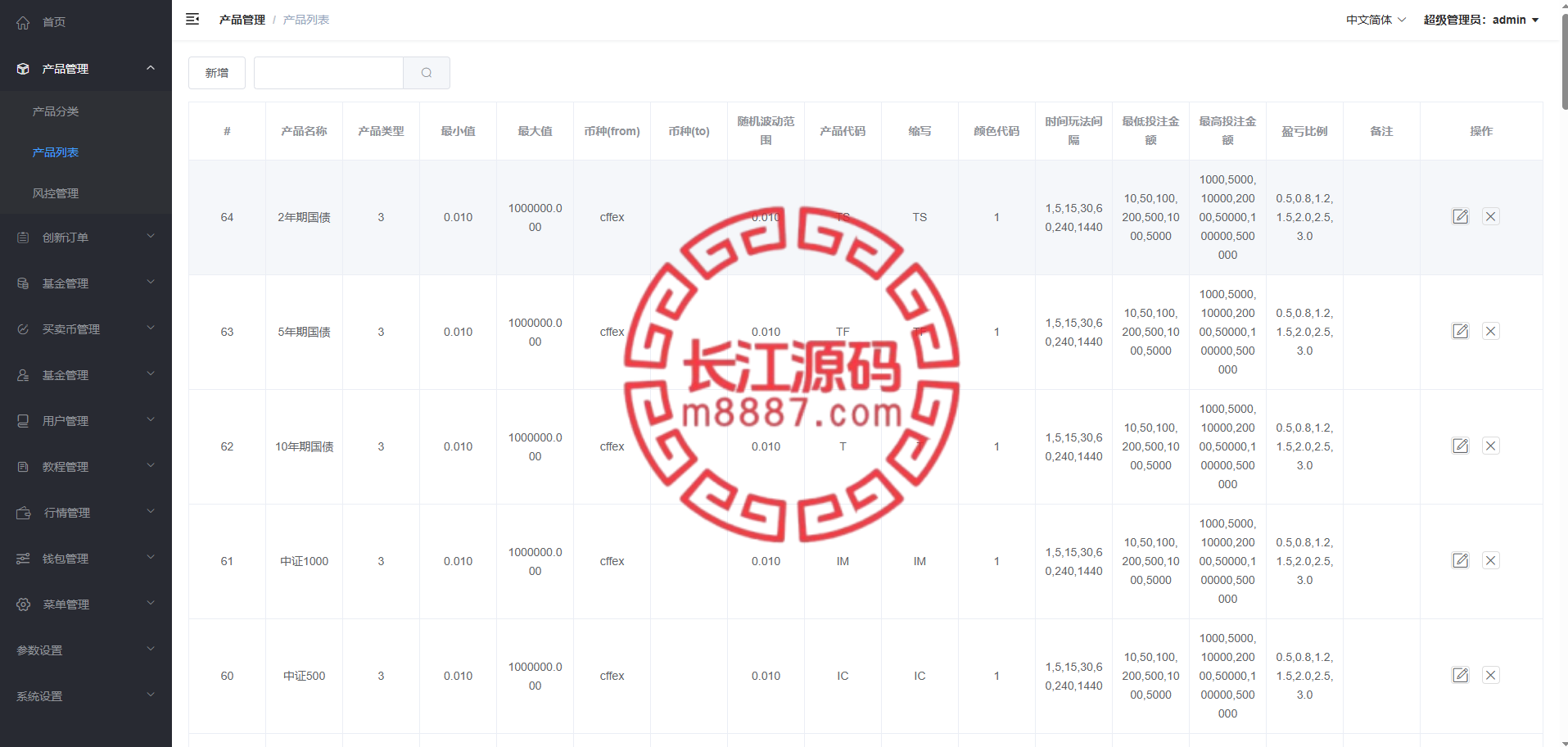Viewport: 1568px width, 747px height.
Task: Click the 备注 column header
Action: 1381,131
